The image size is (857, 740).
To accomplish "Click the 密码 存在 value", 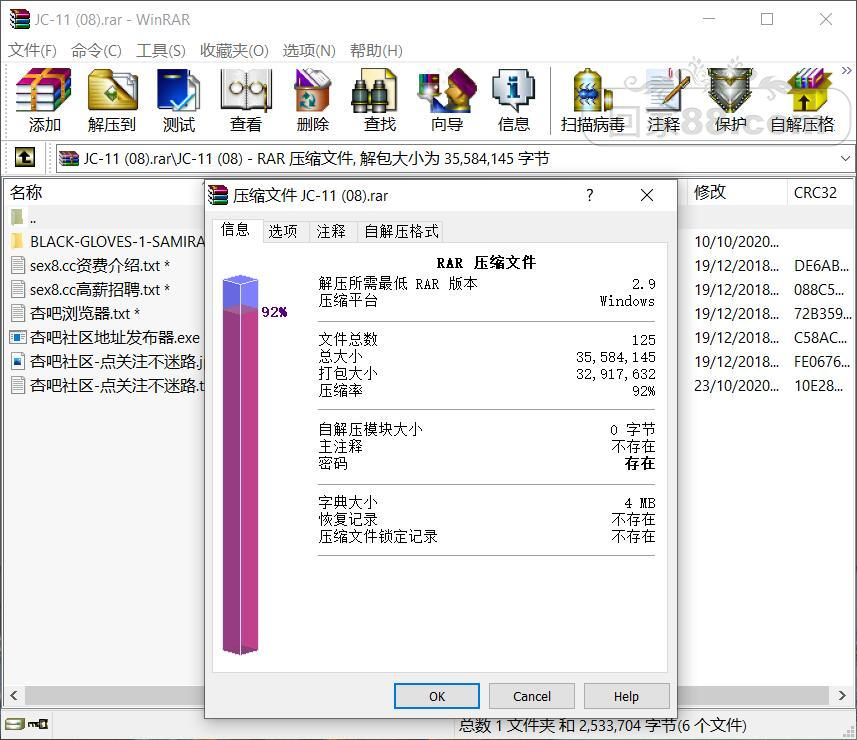I will pos(639,463).
